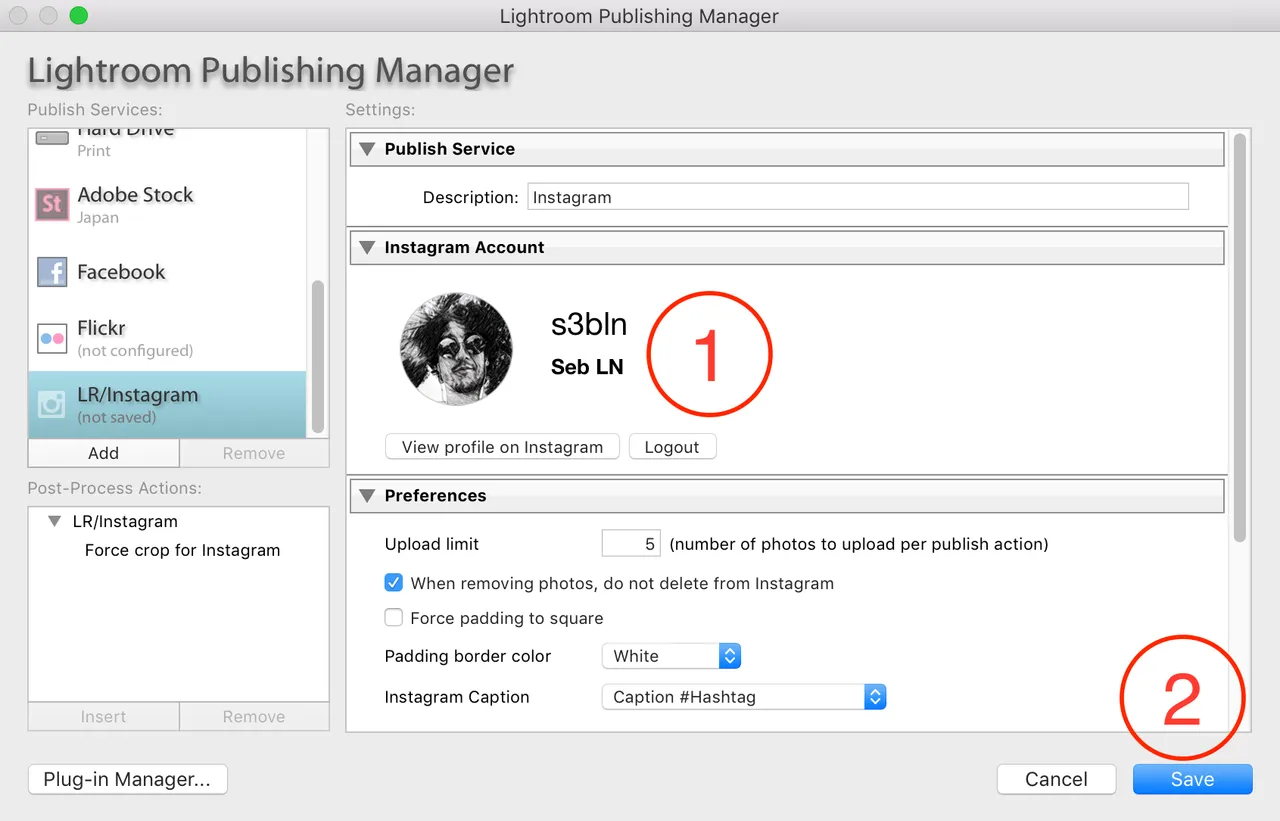Click the Hard Drive service icon
Image resolution: width=1280 pixels, height=821 pixels.
coord(52,138)
